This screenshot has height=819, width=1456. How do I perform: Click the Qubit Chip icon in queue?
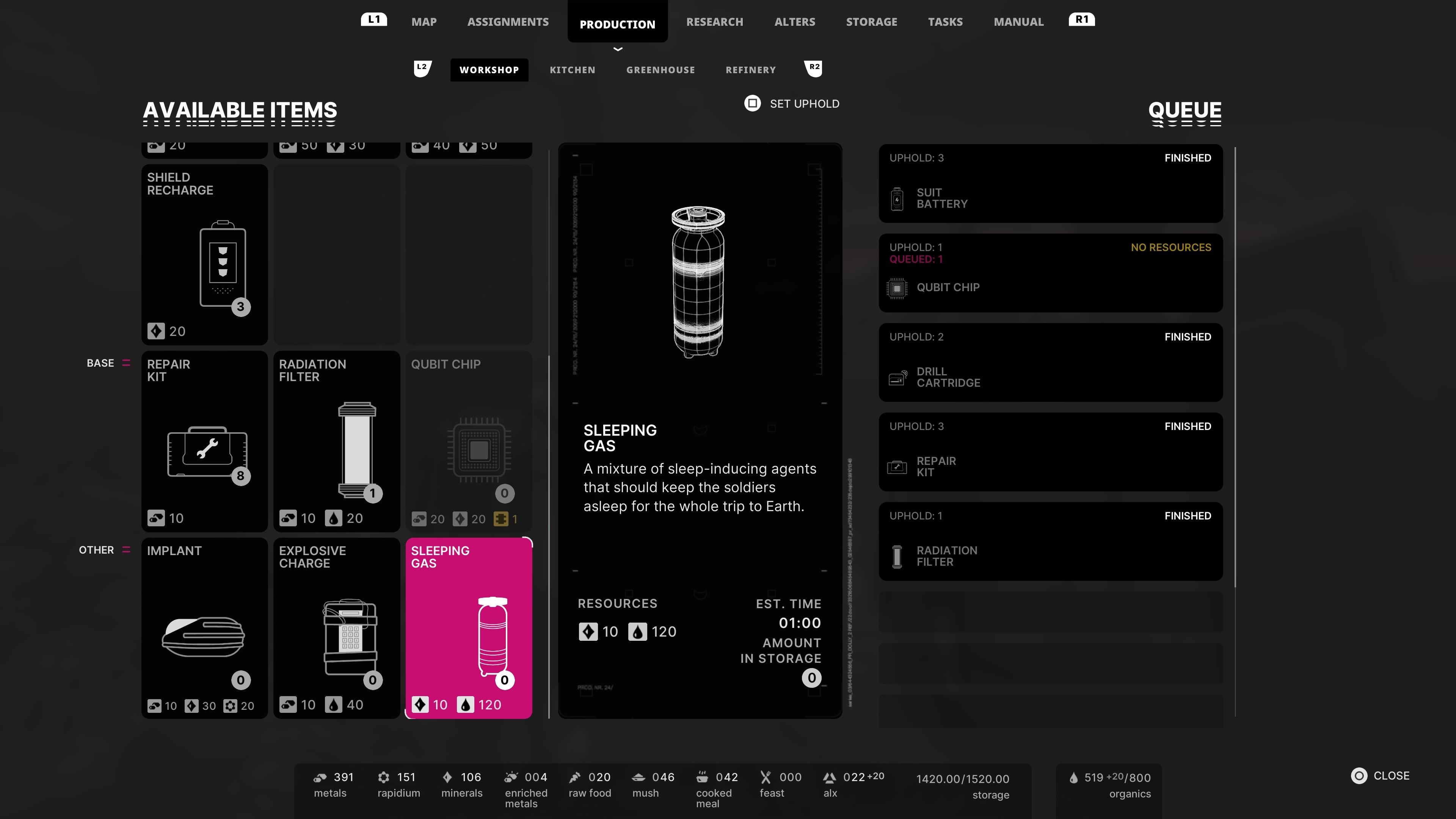[x=897, y=288]
